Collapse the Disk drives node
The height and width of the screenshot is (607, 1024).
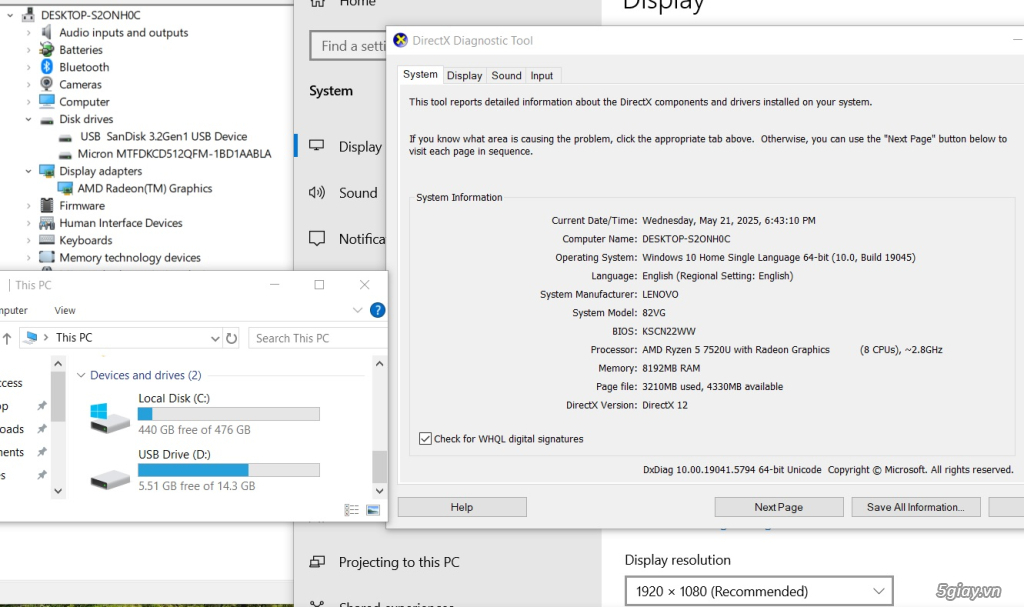click(28, 119)
